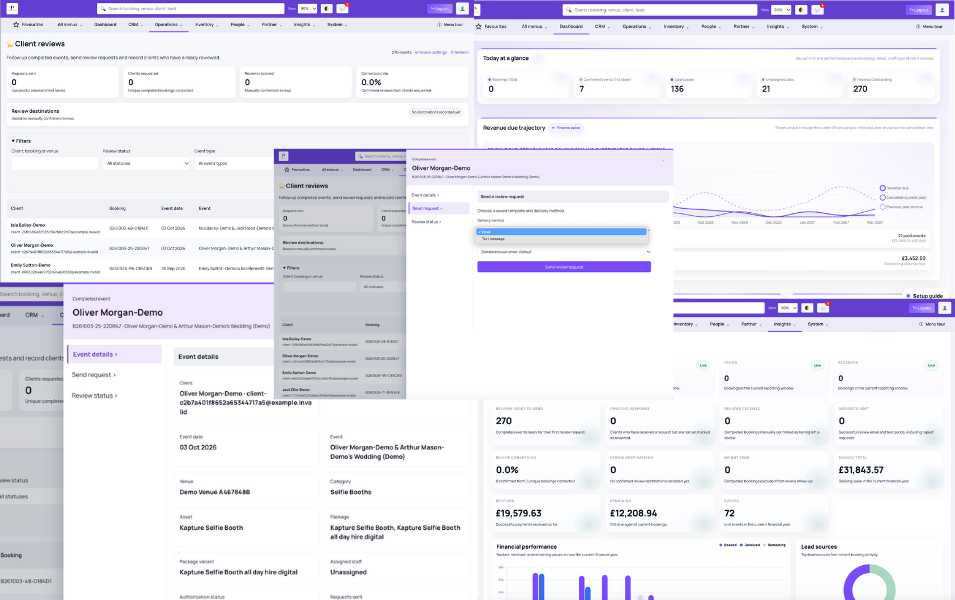
Task: Click Send review request button
Action: 564,267
